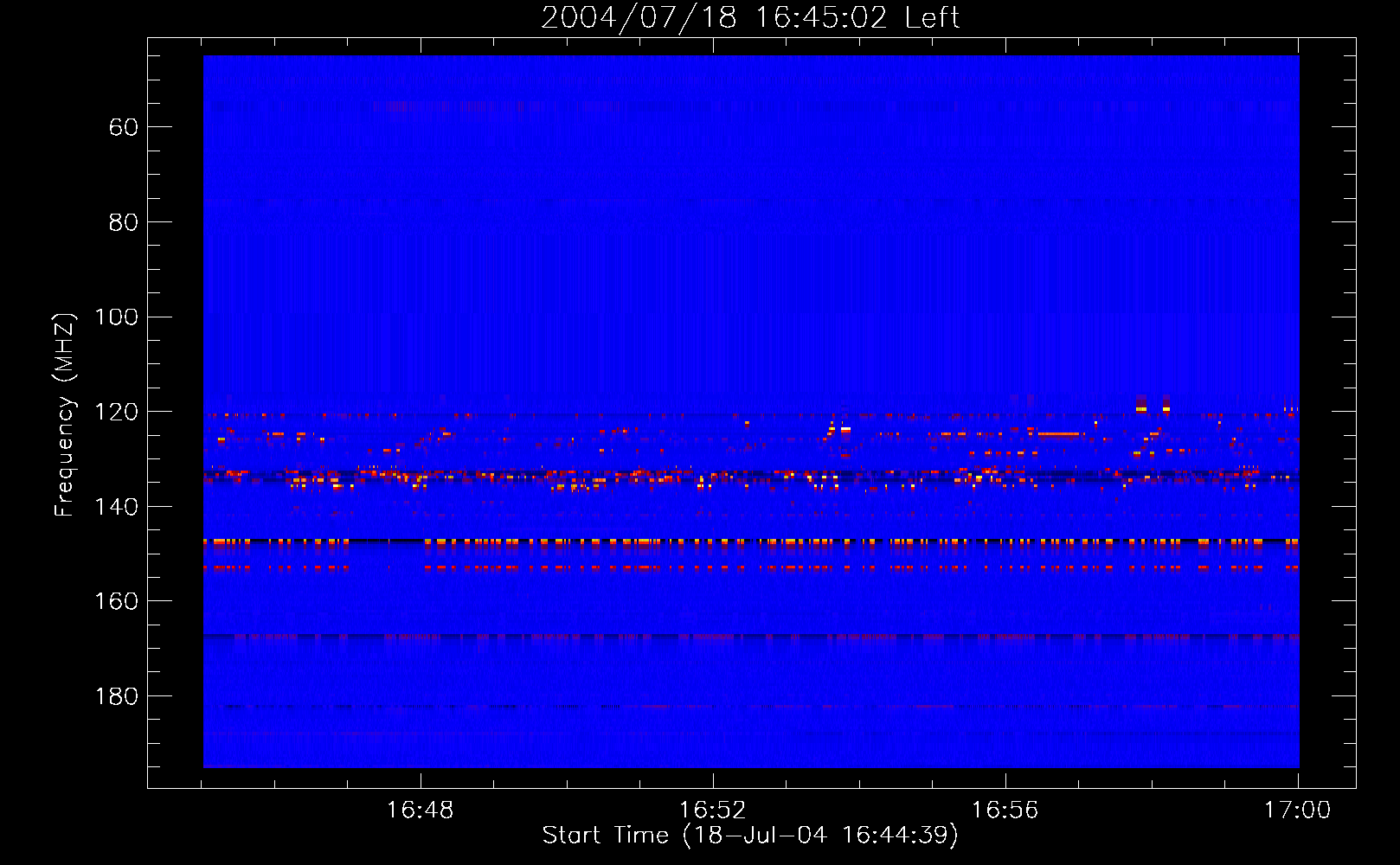Image resolution: width=1400 pixels, height=865 pixels.
Task: Click the frequency tick label 180
Action: [116, 696]
